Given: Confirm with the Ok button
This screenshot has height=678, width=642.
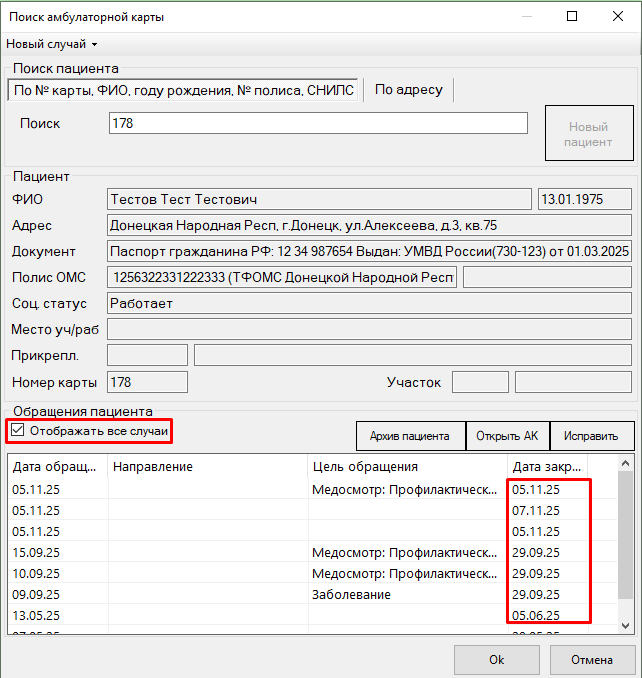Looking at the screenshot, I should coord(496,660).
